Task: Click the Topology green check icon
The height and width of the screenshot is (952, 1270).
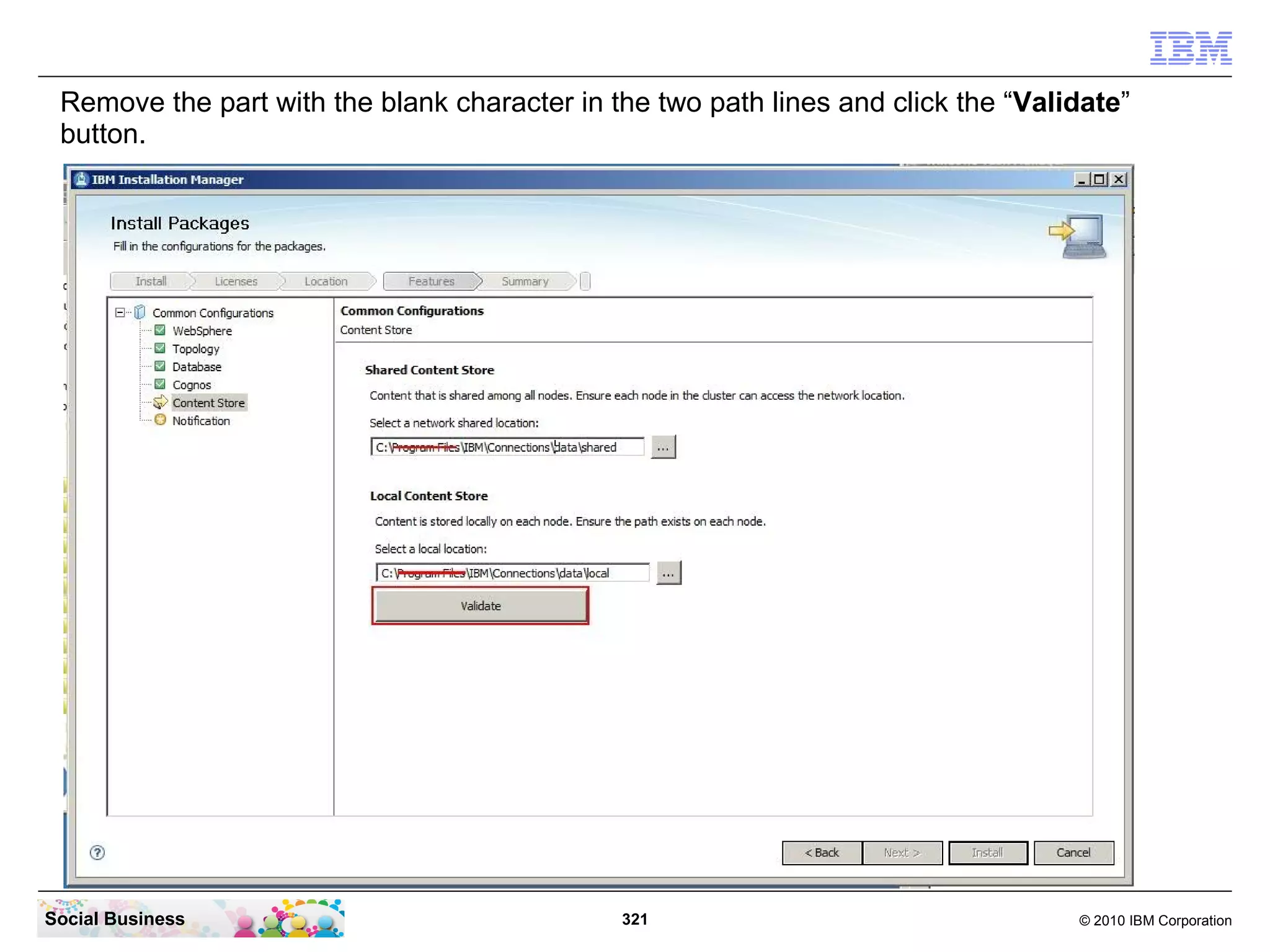Action: [x=160, y=348]
